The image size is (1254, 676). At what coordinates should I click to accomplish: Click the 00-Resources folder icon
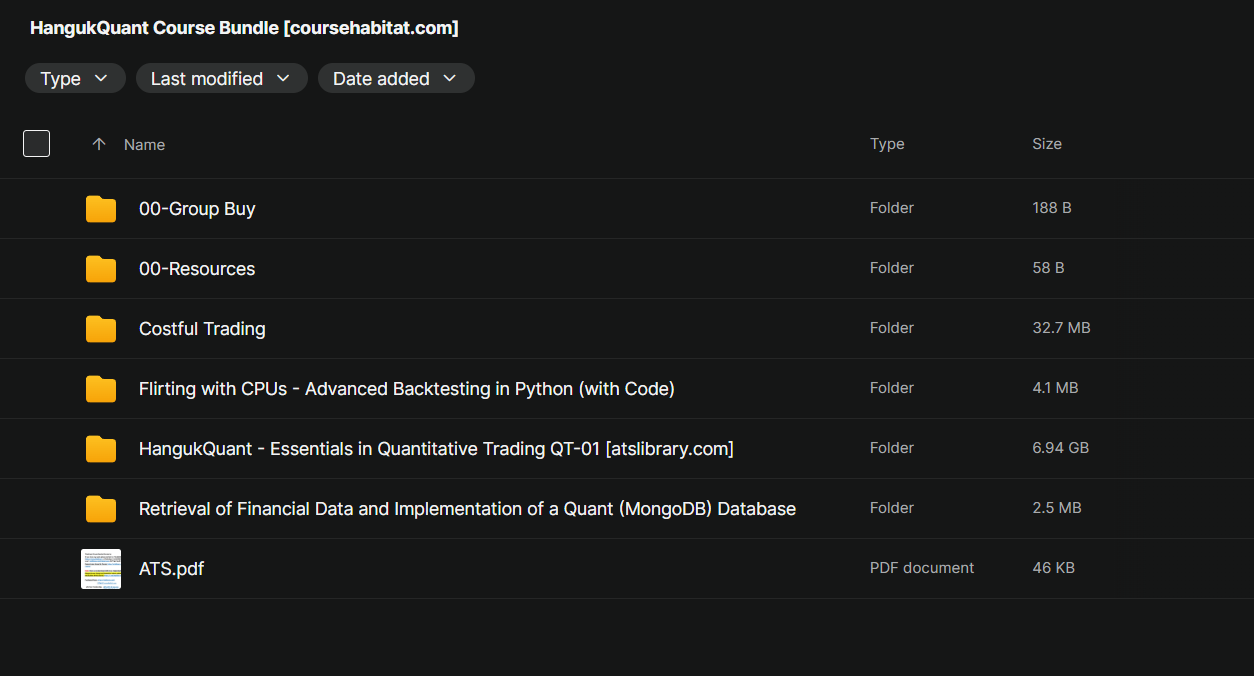click(x=101, y=269)
